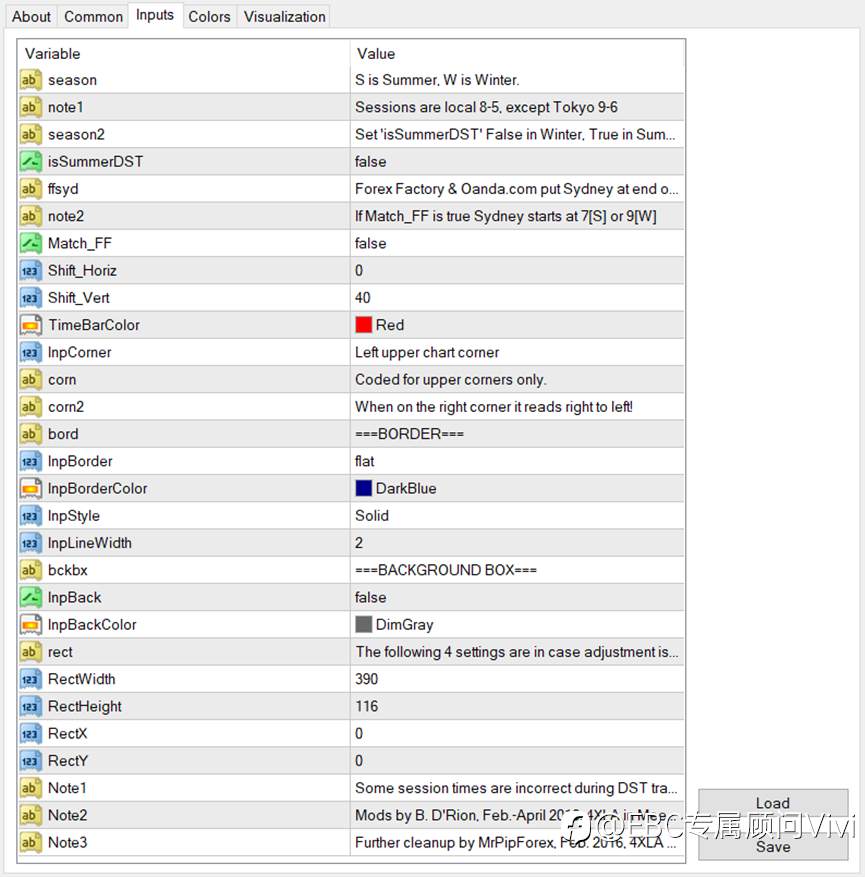This screenshot has height=877, width=865.
Task: Click the string icon beside corn
Action: coord(30,379)
